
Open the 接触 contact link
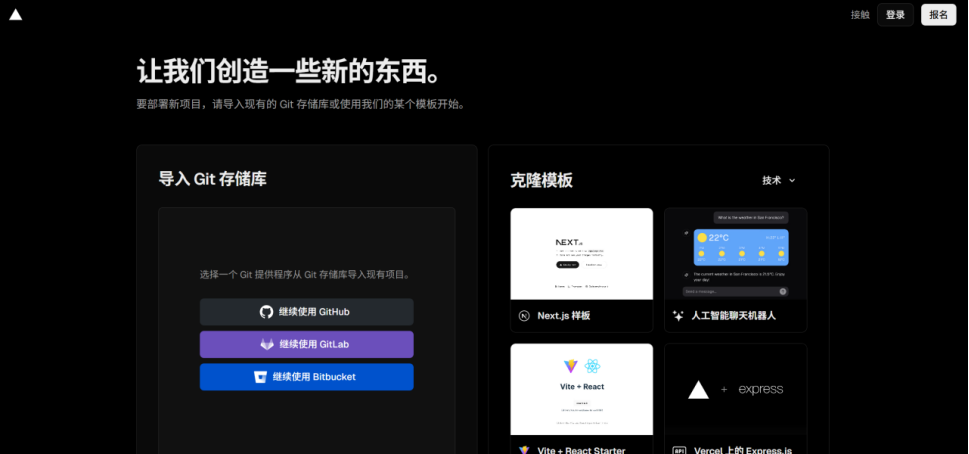click(x=860, y=15)
